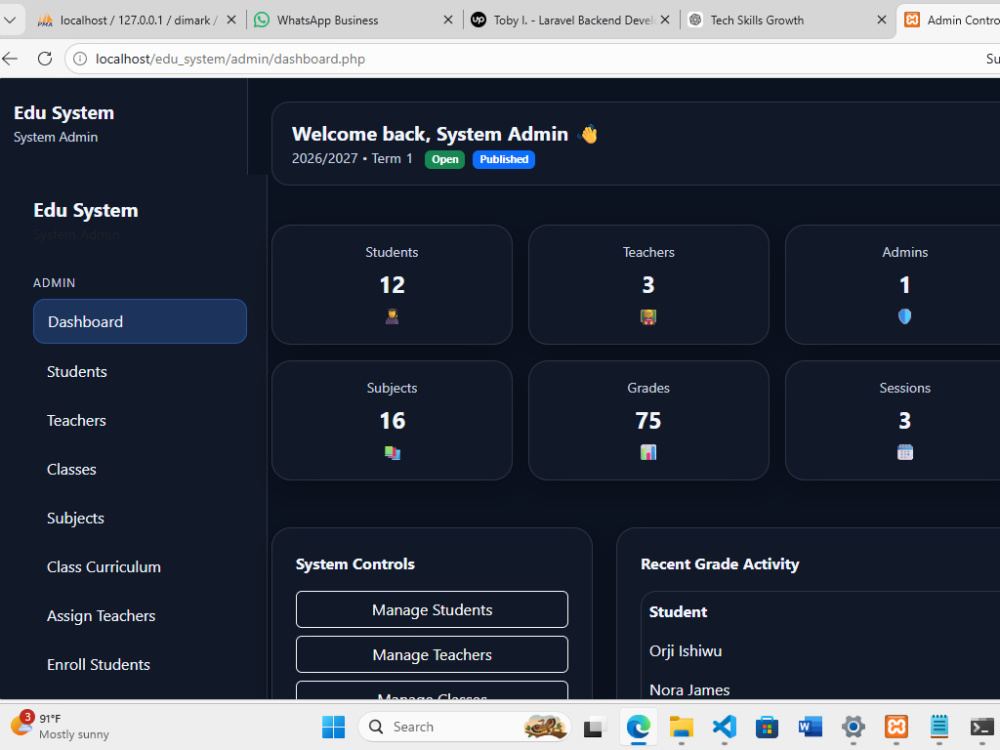Click the Microsoft Edge taskbar icon
This screenshot has height=750, width=1000.
tap(638, 726)
